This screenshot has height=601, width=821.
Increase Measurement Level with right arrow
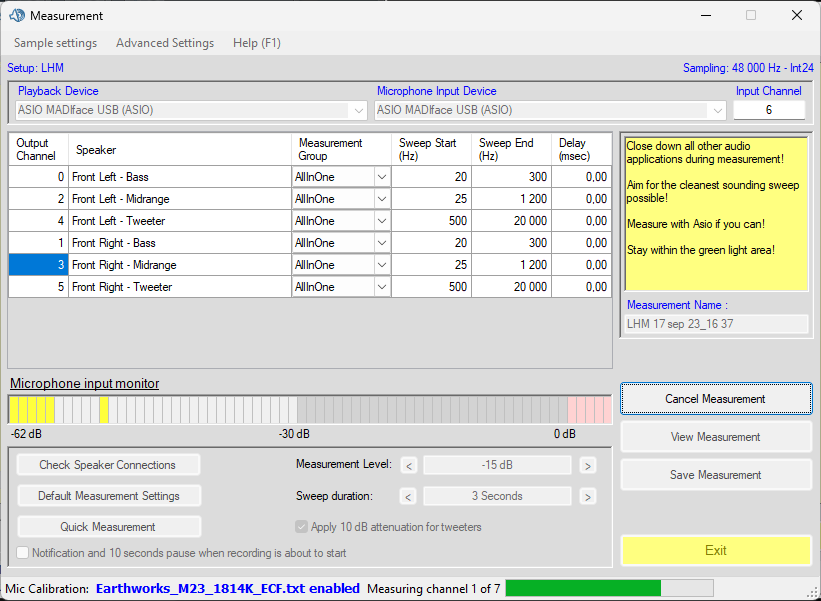(587, 465)
